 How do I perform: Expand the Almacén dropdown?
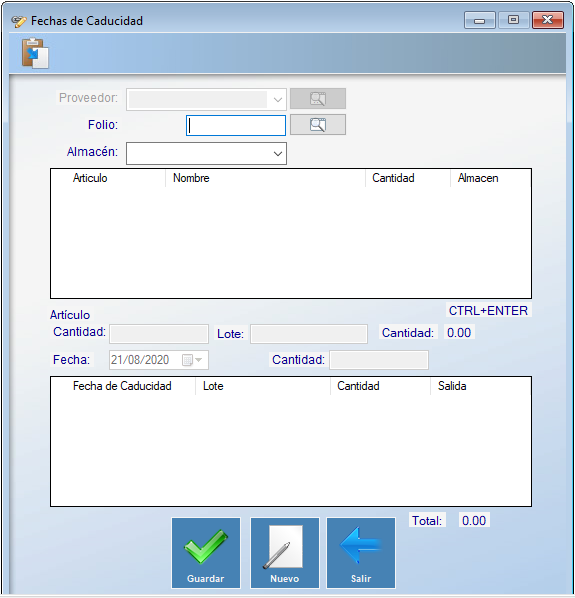tap(278, 154)
